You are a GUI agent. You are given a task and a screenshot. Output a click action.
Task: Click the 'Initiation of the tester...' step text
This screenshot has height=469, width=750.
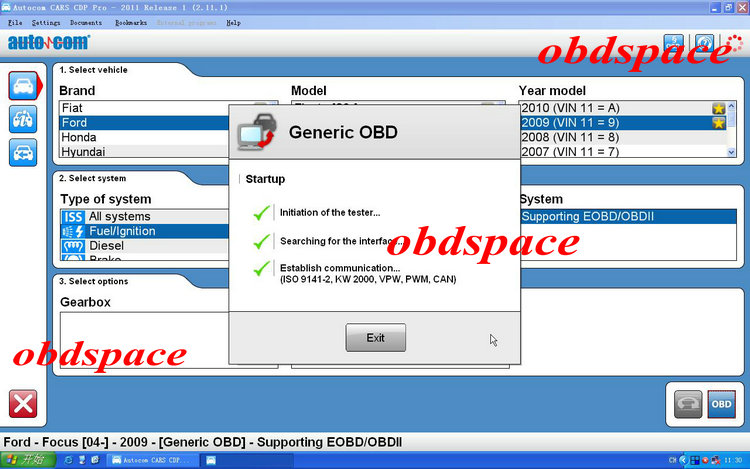330,213
